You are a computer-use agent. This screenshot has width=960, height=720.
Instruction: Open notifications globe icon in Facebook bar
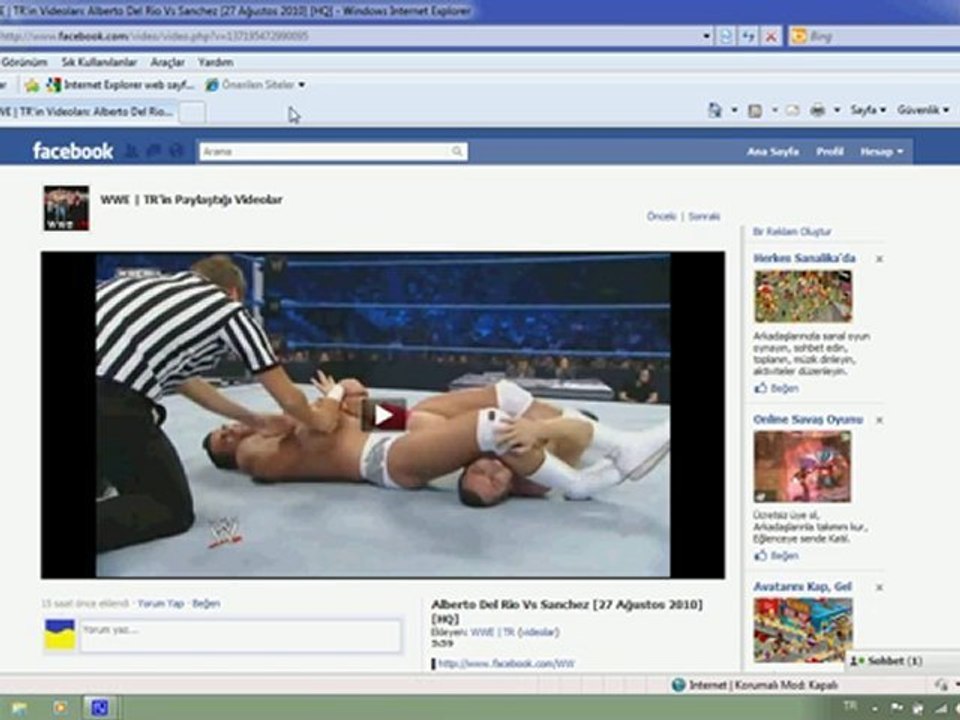[x=176, y=151]
